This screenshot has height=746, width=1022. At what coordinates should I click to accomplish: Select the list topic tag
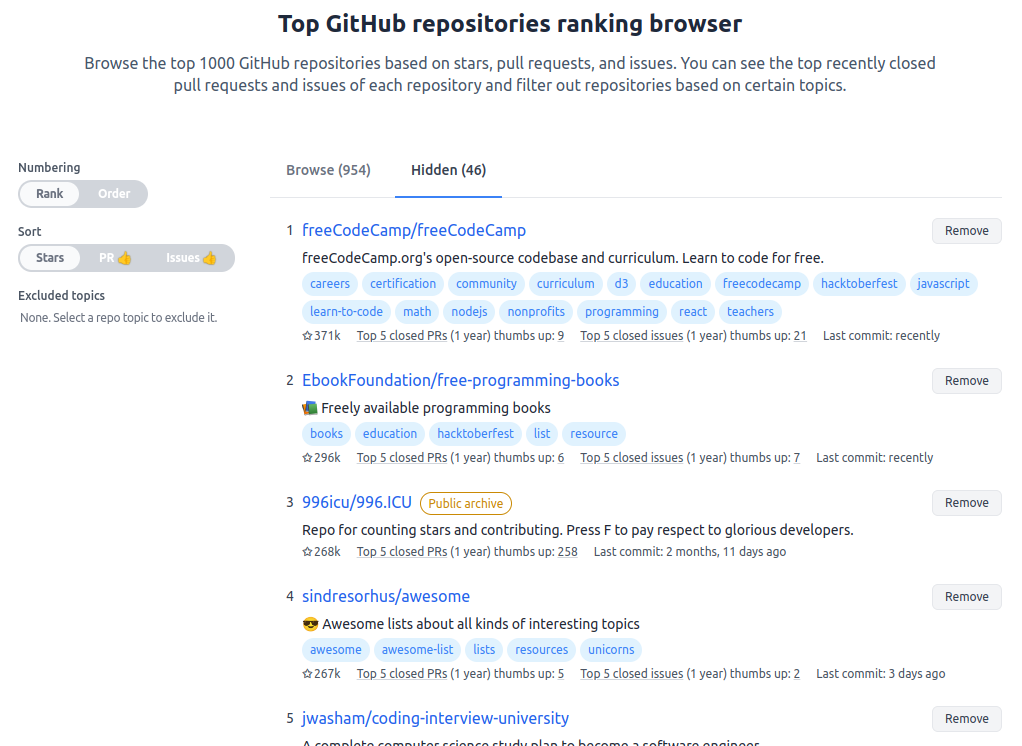click(x=542, y=433)
